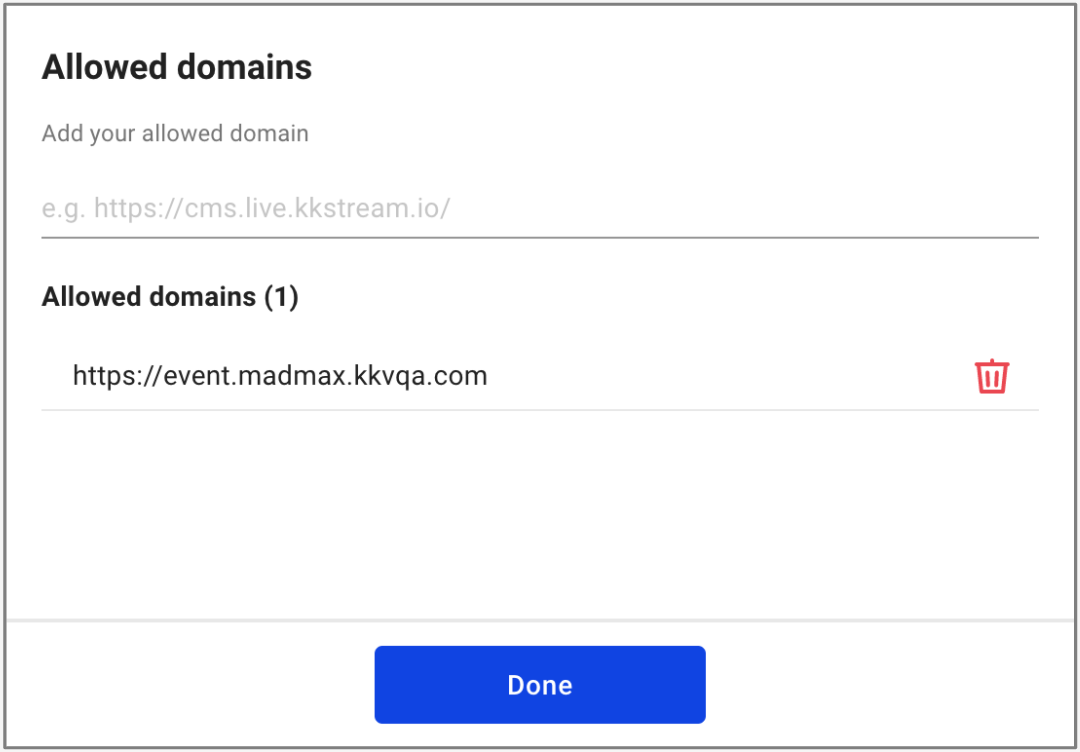Screen dimensions: 1080x752
Task: Click the underline of the domain input
Action: coord(540,237)
